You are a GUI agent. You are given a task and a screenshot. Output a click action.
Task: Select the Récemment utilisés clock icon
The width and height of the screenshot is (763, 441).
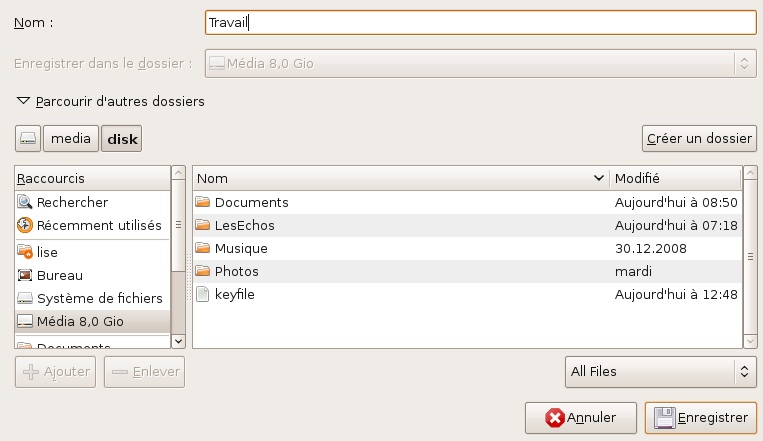tap(26, 225)
